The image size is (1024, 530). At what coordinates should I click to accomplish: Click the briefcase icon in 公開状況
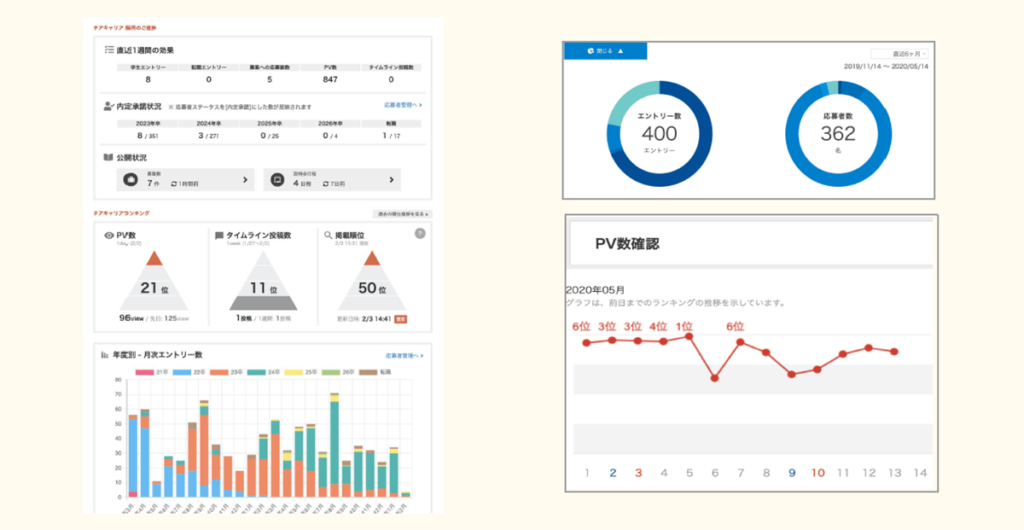128,180
